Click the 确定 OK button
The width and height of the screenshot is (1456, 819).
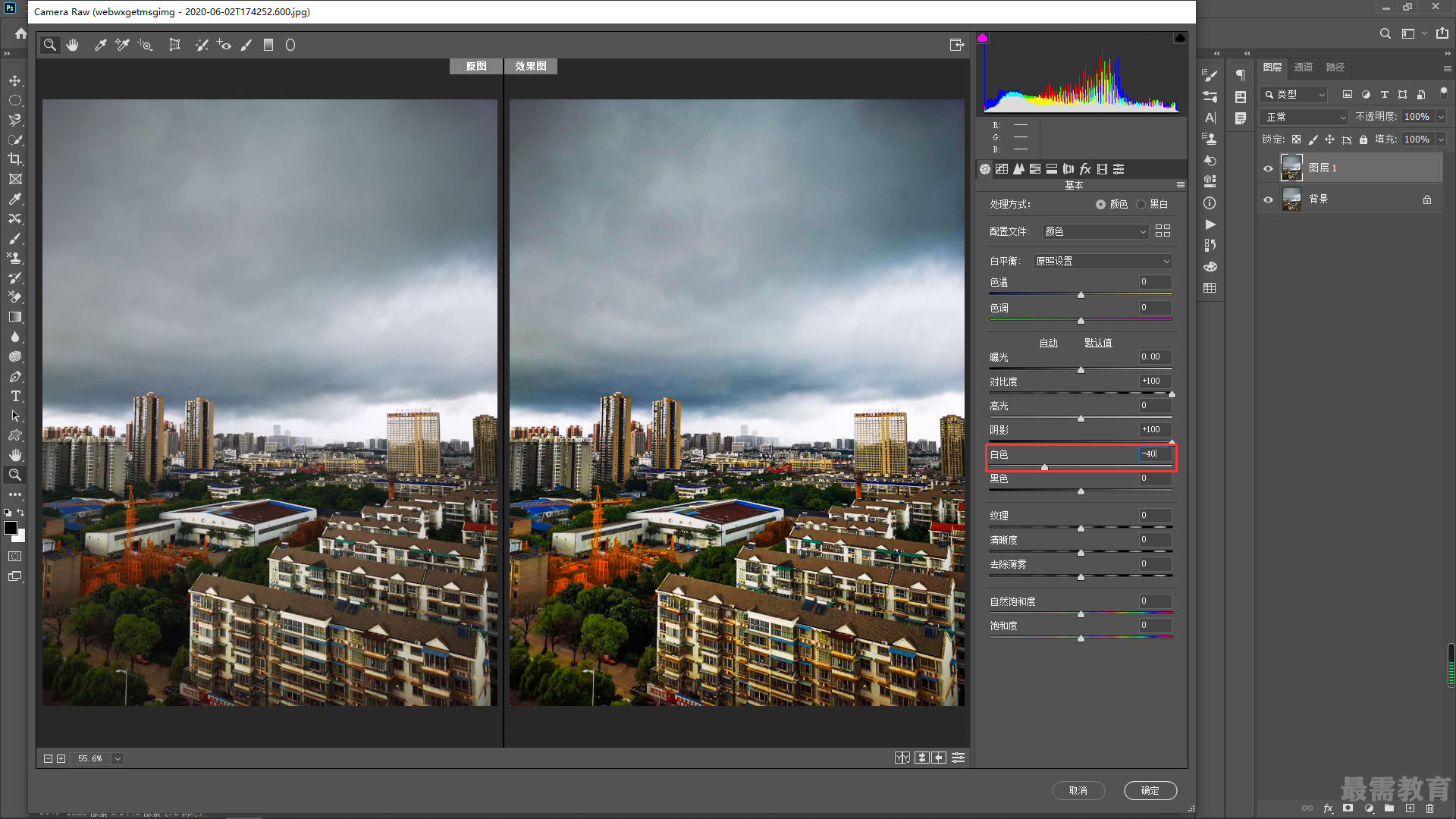pos(1150,790)
